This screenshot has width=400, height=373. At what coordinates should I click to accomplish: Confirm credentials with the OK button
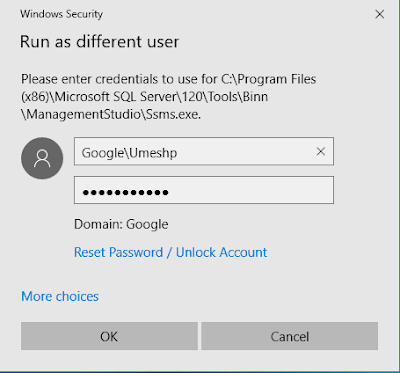coord(109,336)
